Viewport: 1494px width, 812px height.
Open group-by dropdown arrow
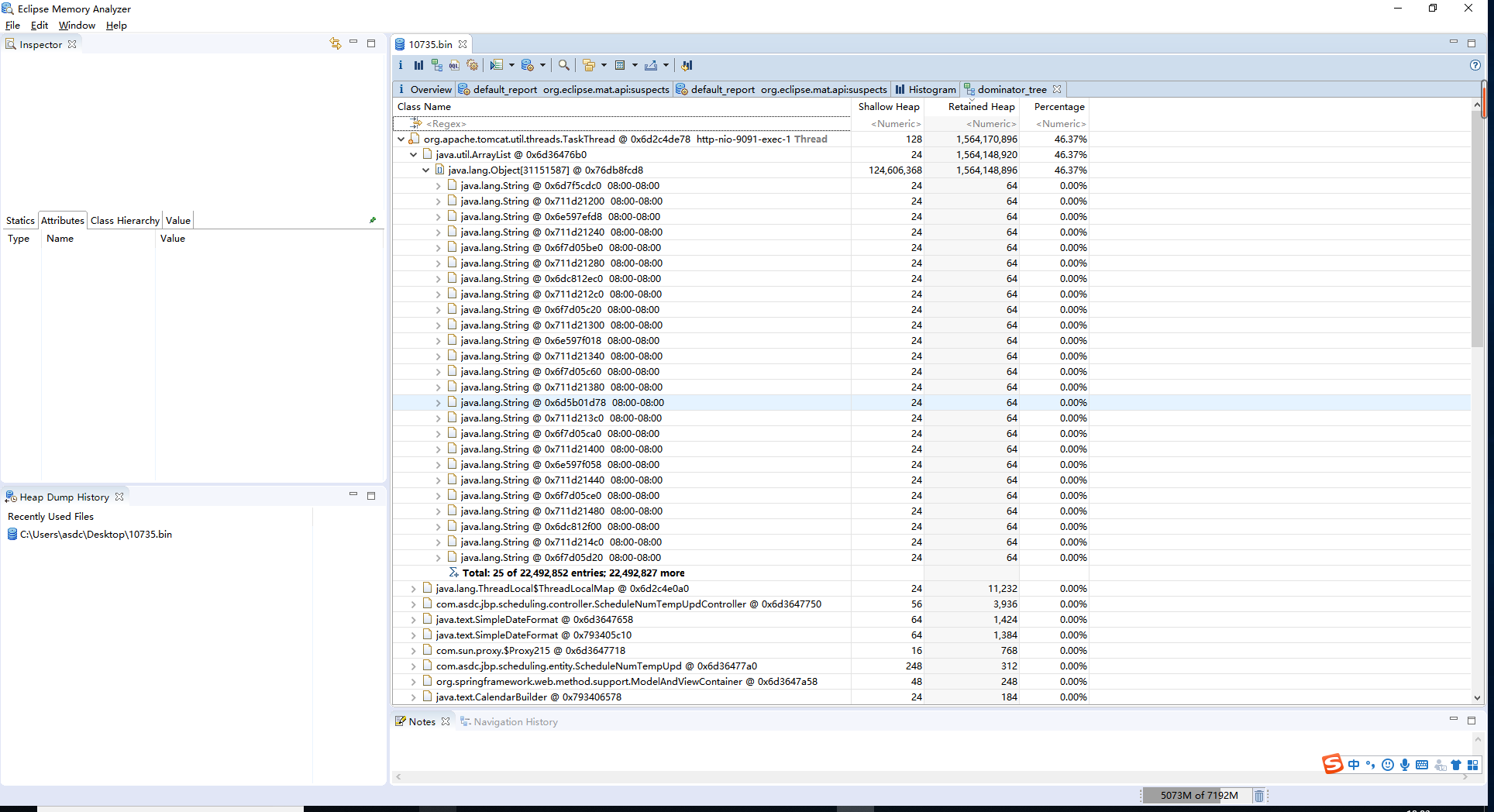[604, 65]
